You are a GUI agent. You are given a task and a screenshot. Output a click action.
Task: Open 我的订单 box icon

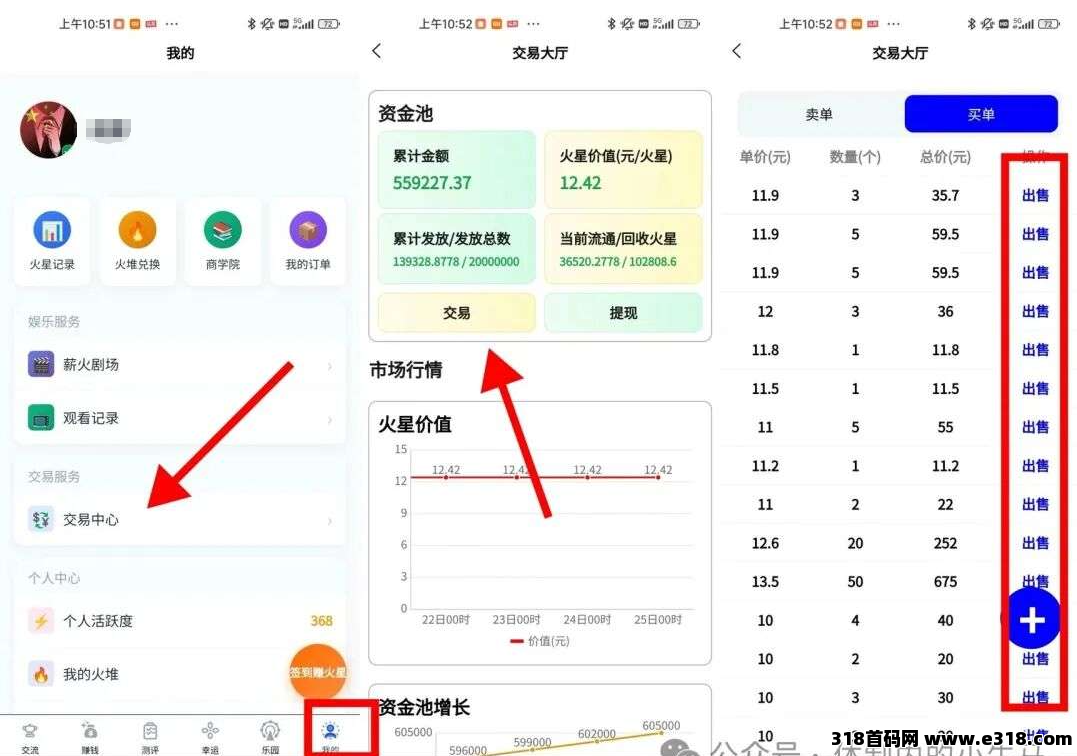pos(307,231)
